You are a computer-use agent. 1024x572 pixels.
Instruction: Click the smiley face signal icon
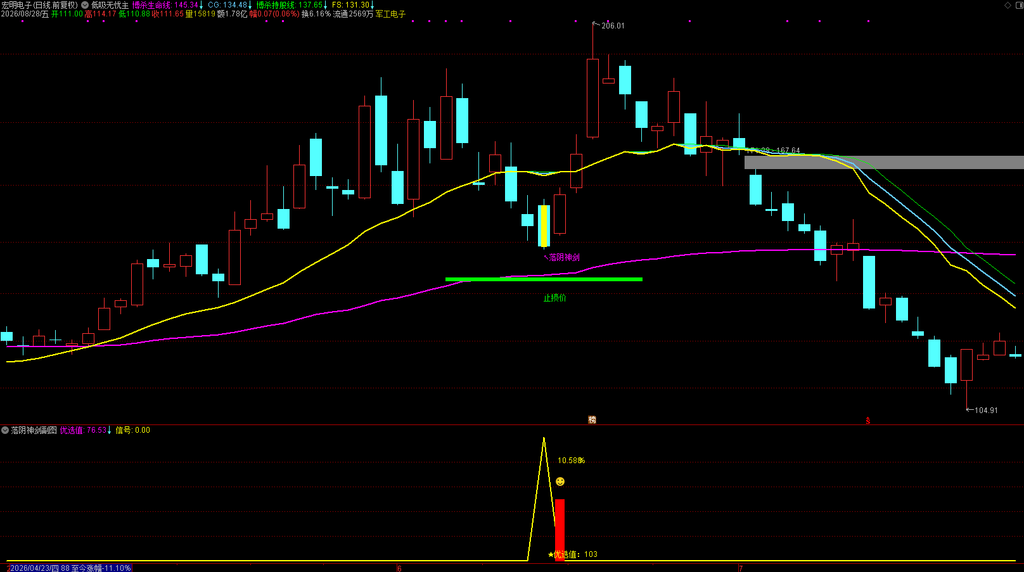[560, 482]
